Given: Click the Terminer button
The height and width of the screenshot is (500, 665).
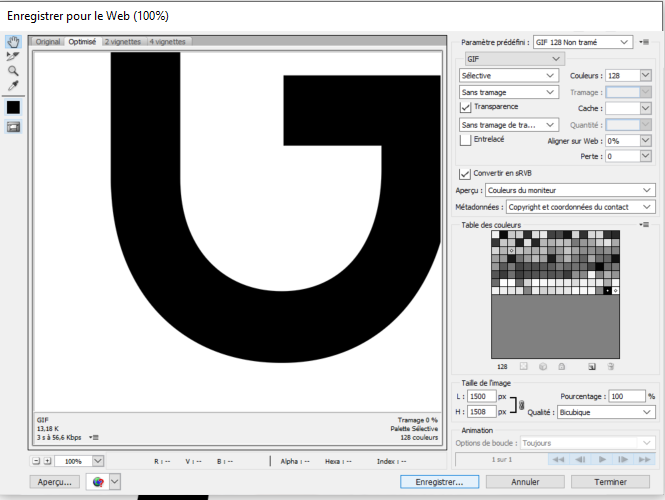Looking at the screenshot, I should pos(610,482).
